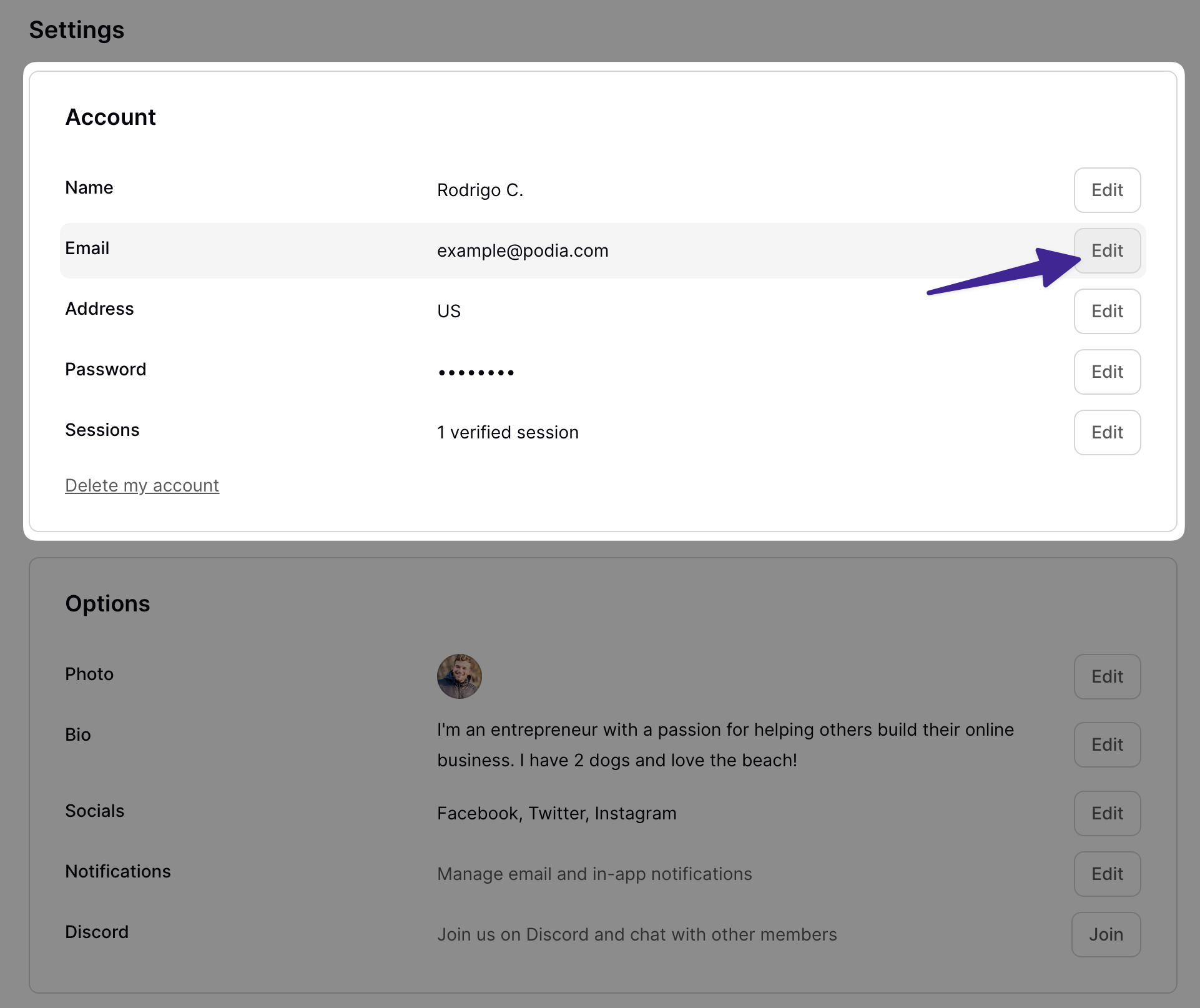Click the 1 verified session text
The height and width of the screenshot is (1008, 1200).
pyautogui.click(x=508, y=432)
